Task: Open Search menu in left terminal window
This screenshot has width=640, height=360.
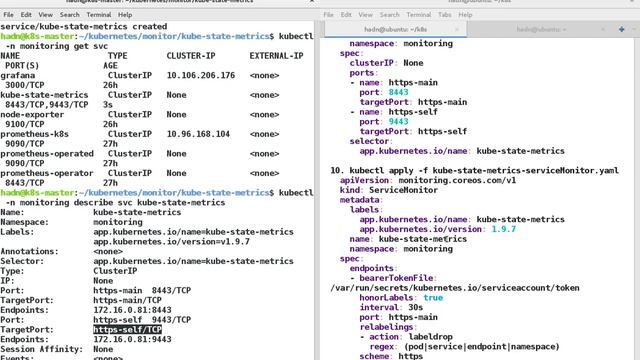Action: coord(69,15)
